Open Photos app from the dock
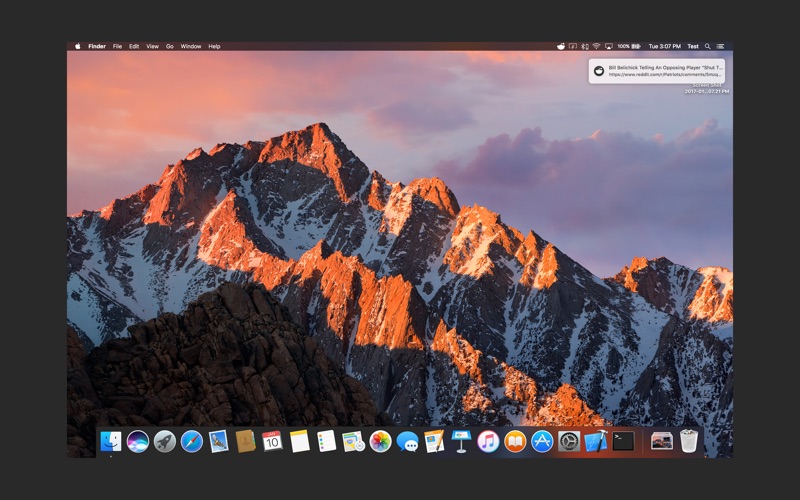 coord(380,441)
